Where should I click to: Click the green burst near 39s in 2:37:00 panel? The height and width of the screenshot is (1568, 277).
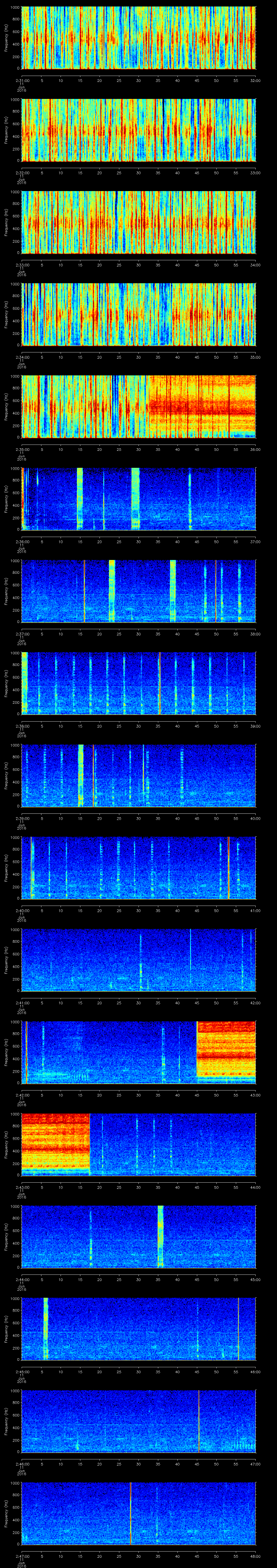tap(173, 590)
